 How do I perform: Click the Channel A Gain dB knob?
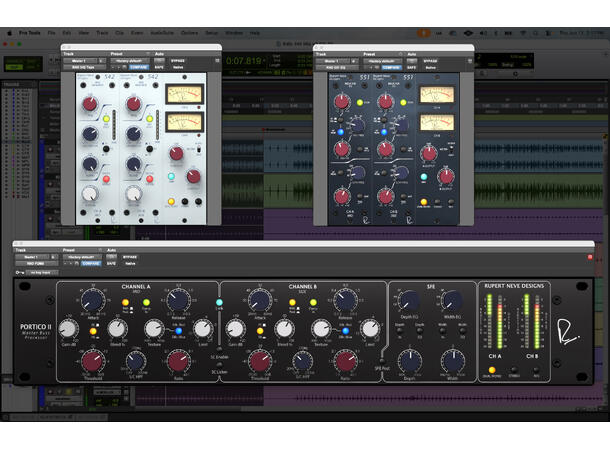pyautogui.click(x=68, y=329)
